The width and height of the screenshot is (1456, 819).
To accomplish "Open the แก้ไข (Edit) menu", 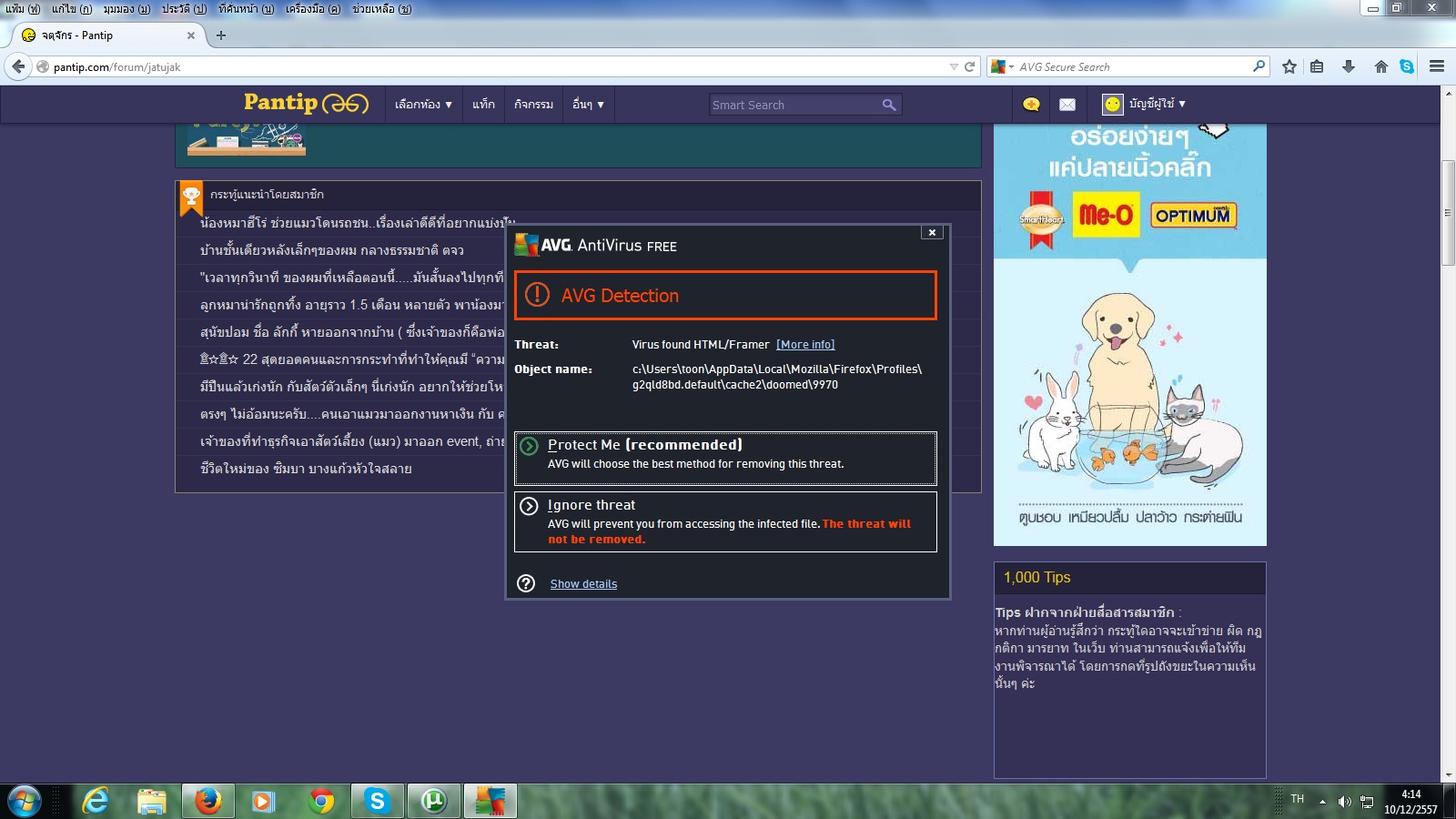I will [72, 8].
